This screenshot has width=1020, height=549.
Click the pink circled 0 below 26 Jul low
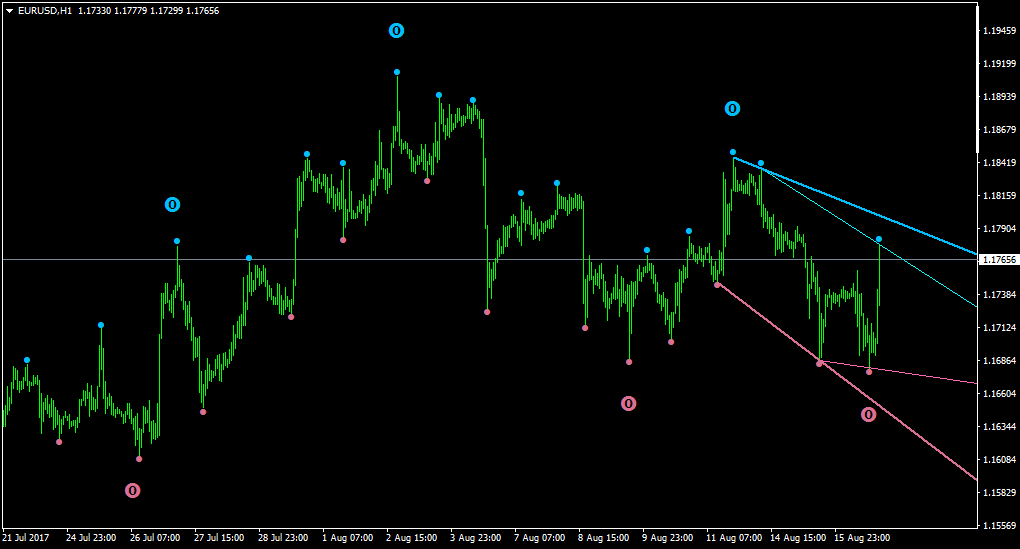(x=133, y=490)
